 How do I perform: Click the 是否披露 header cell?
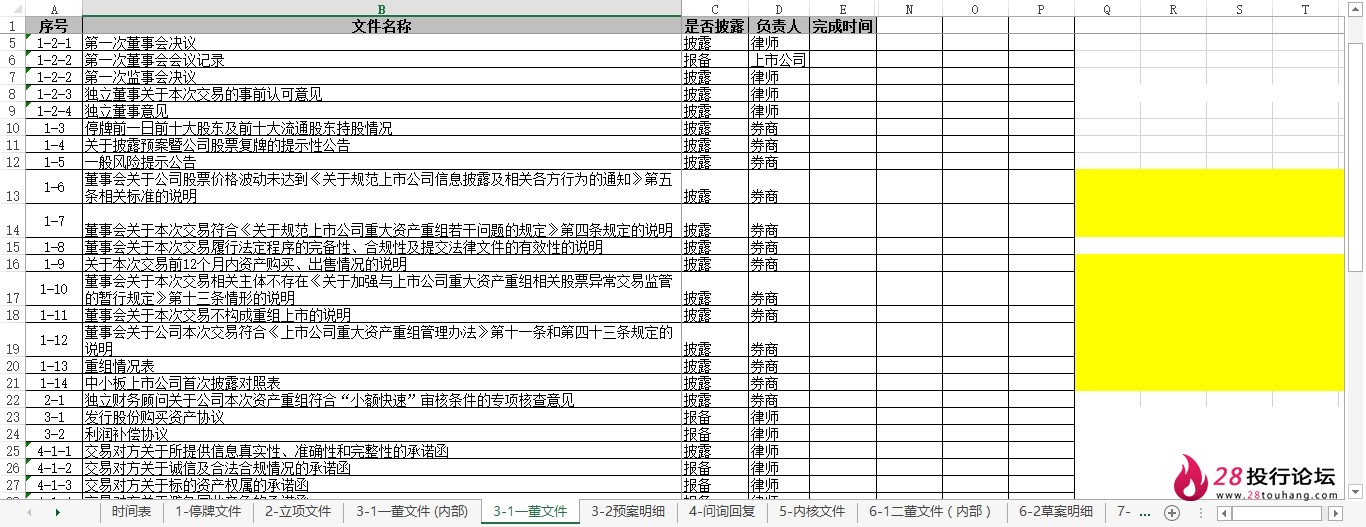(x=714, y=26)
